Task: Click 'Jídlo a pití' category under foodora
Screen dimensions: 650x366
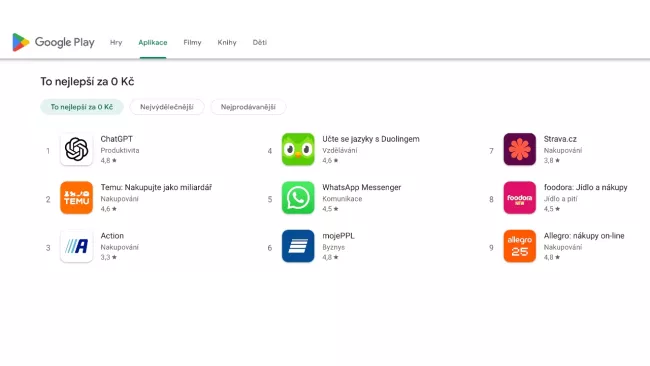Action: pyautogui.click(x=560, y=199)
